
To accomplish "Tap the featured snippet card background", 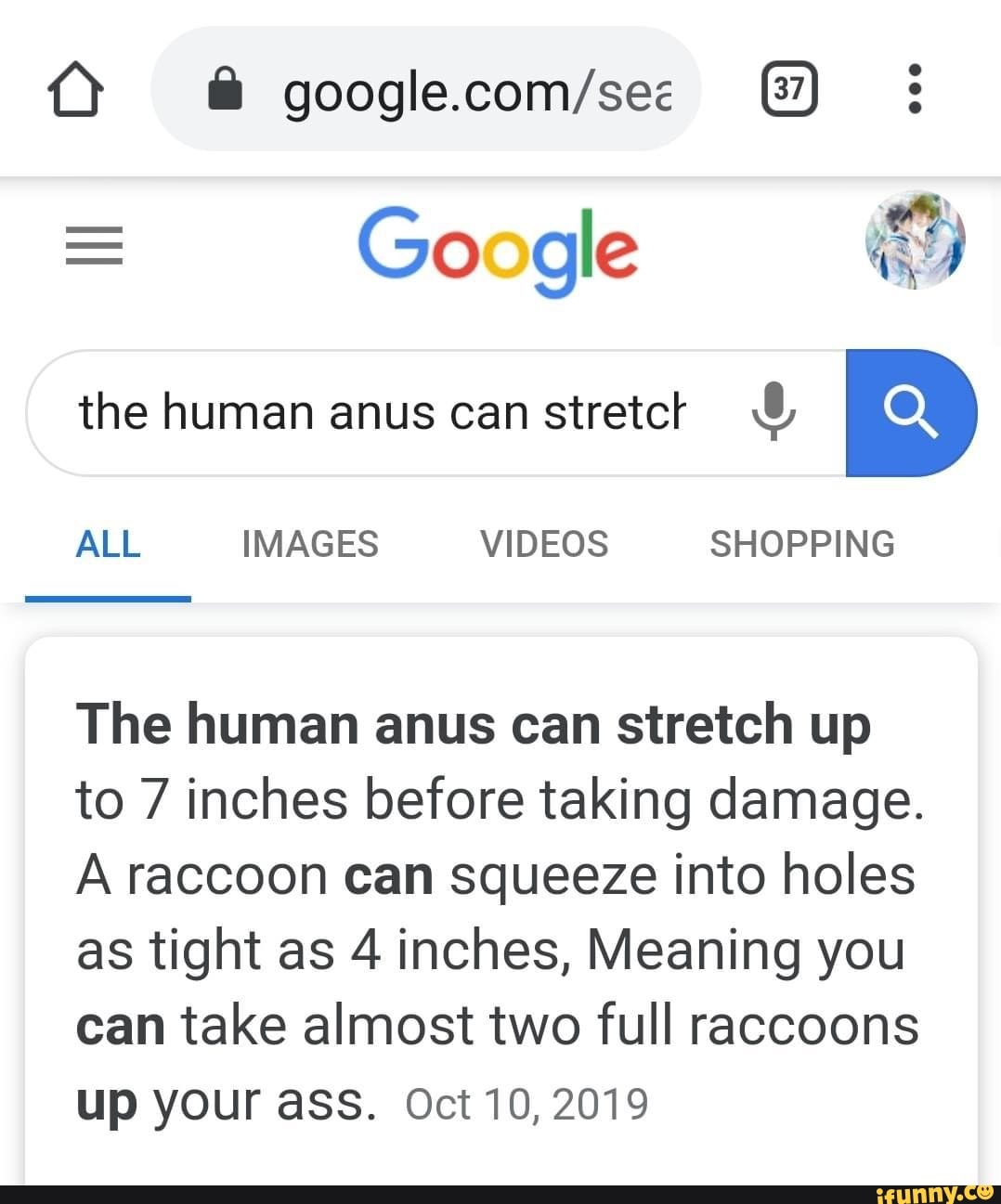I will (501, 911).
